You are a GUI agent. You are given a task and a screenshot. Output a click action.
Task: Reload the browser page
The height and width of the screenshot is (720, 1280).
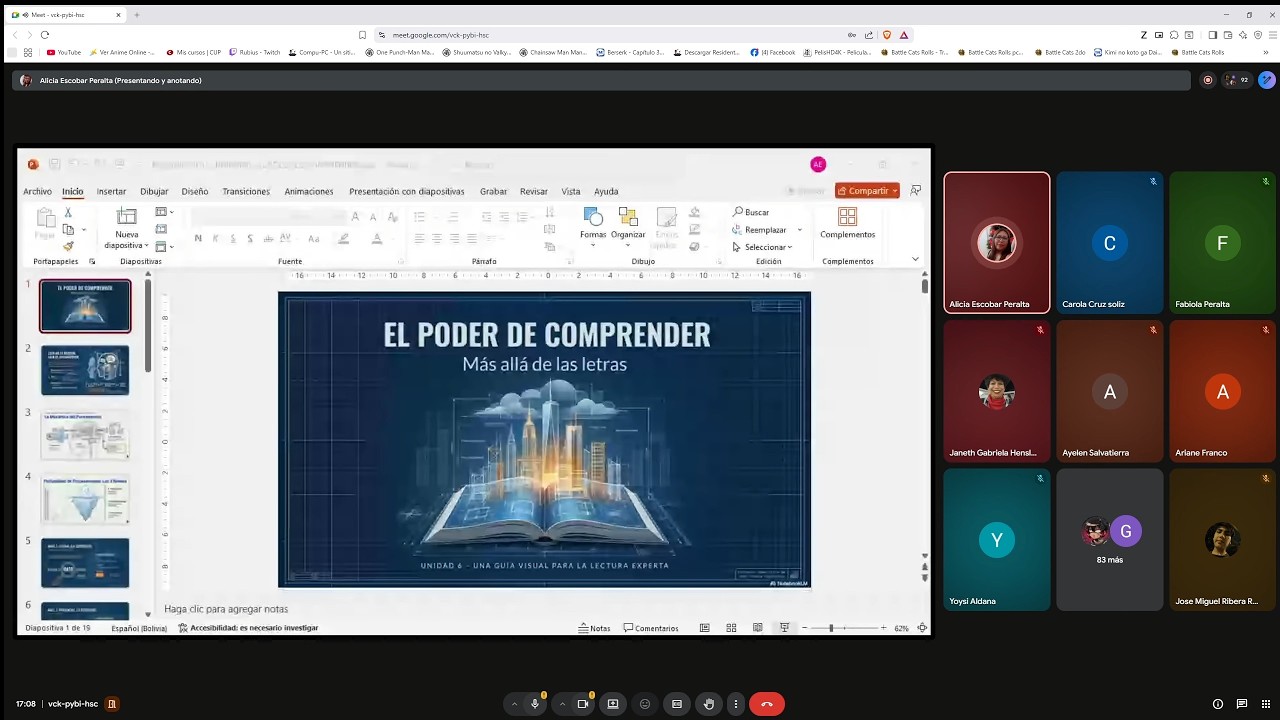(45, 35)
